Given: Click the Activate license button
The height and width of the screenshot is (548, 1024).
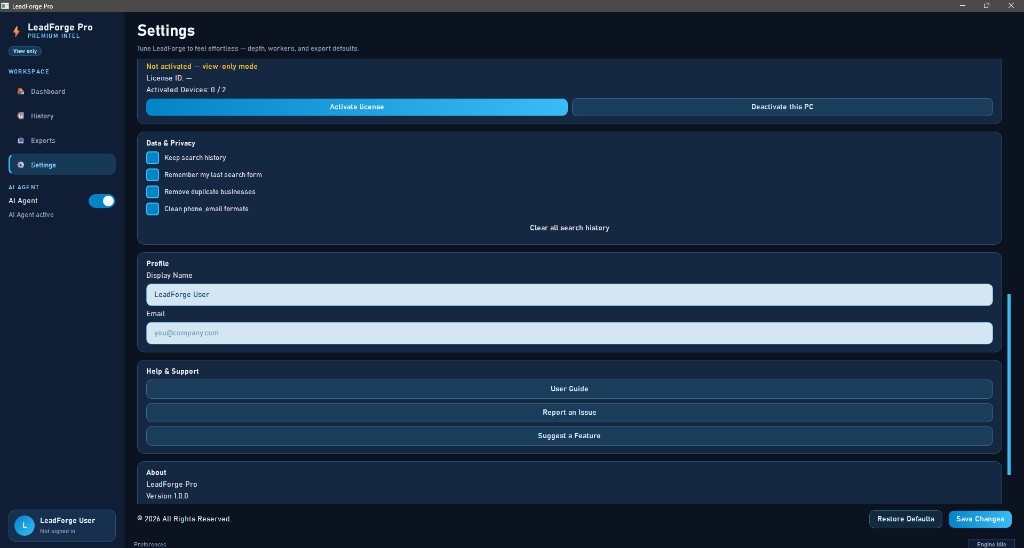Looking at the screenshot, I should (x=357, y=107).
